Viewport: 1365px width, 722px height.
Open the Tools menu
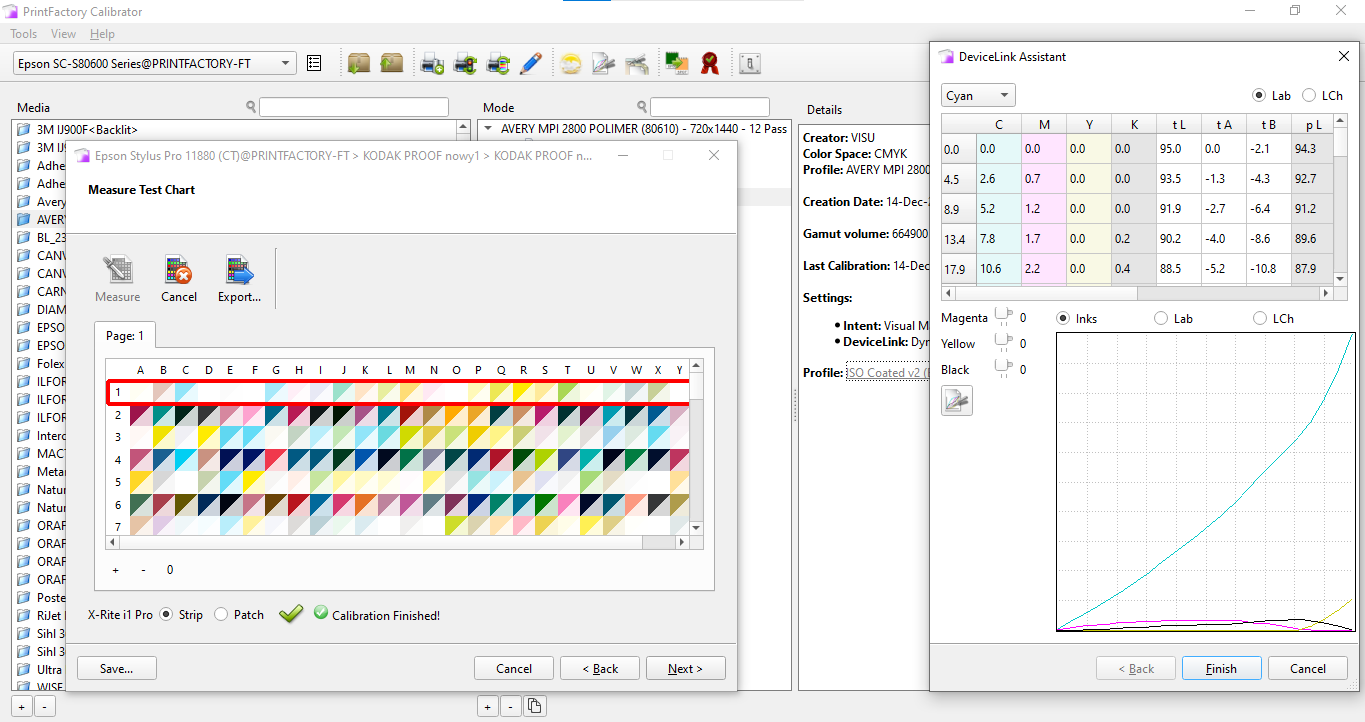(23, 34)
